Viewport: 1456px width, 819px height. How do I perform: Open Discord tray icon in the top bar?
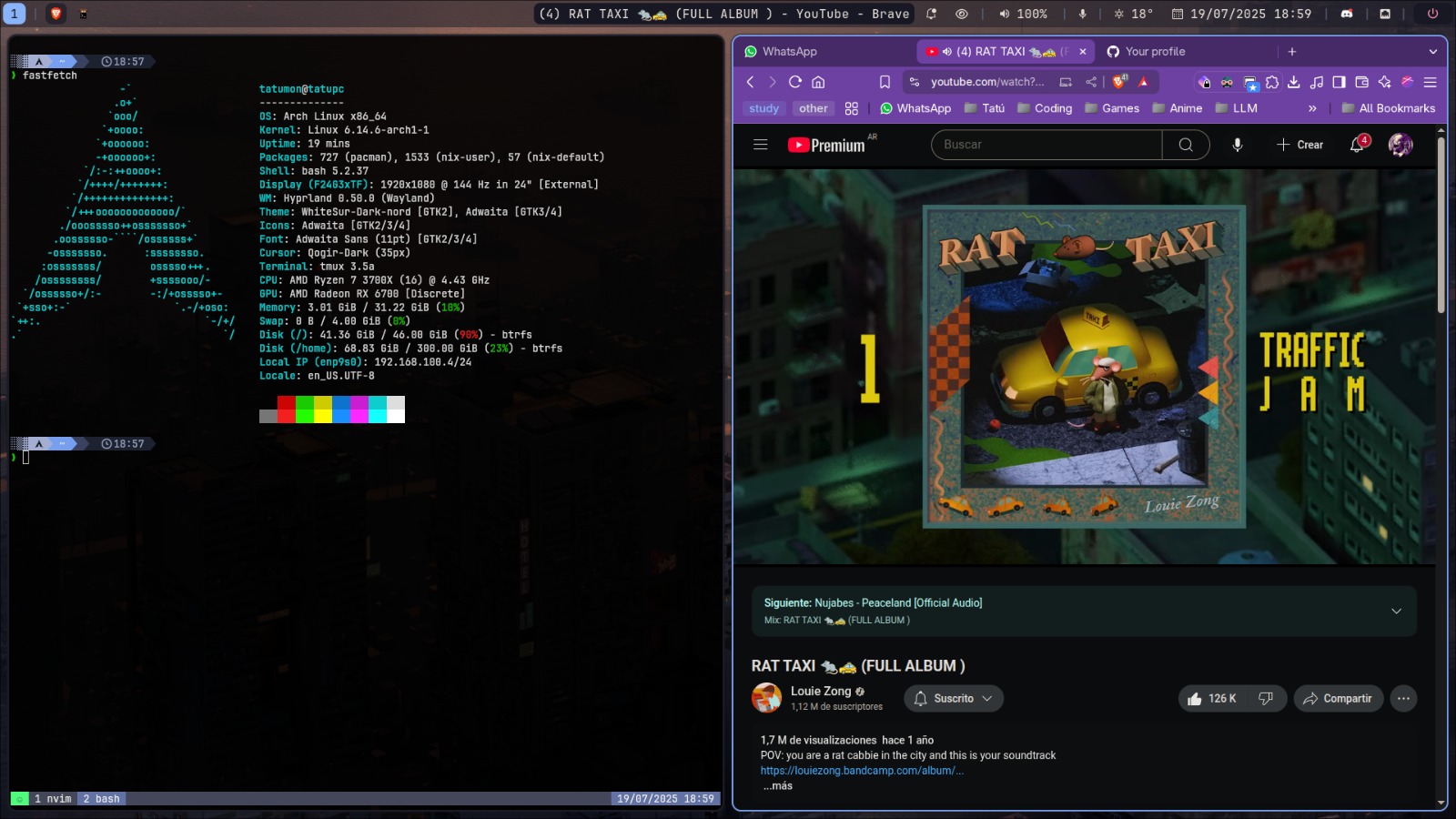[1347, 14]
